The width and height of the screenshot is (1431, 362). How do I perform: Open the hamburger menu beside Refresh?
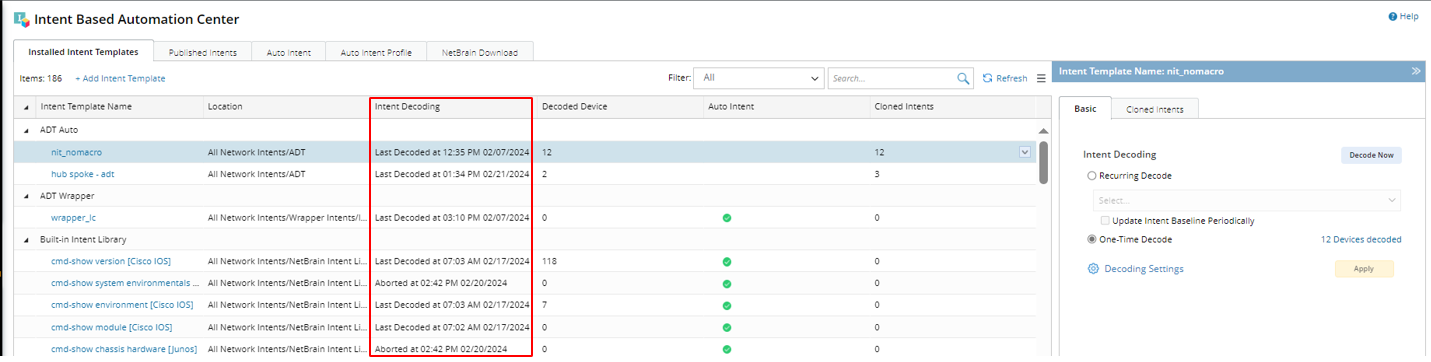(x=1041, y=78)
